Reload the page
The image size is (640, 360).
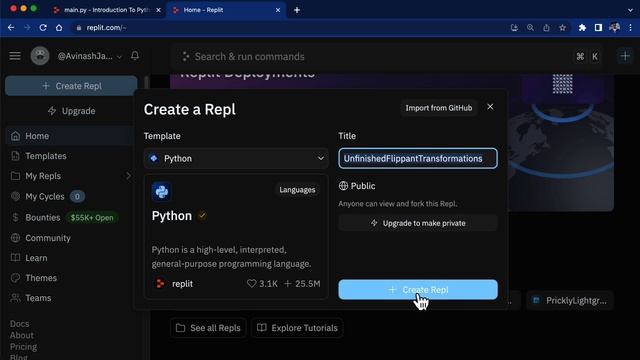click(43, 28)
